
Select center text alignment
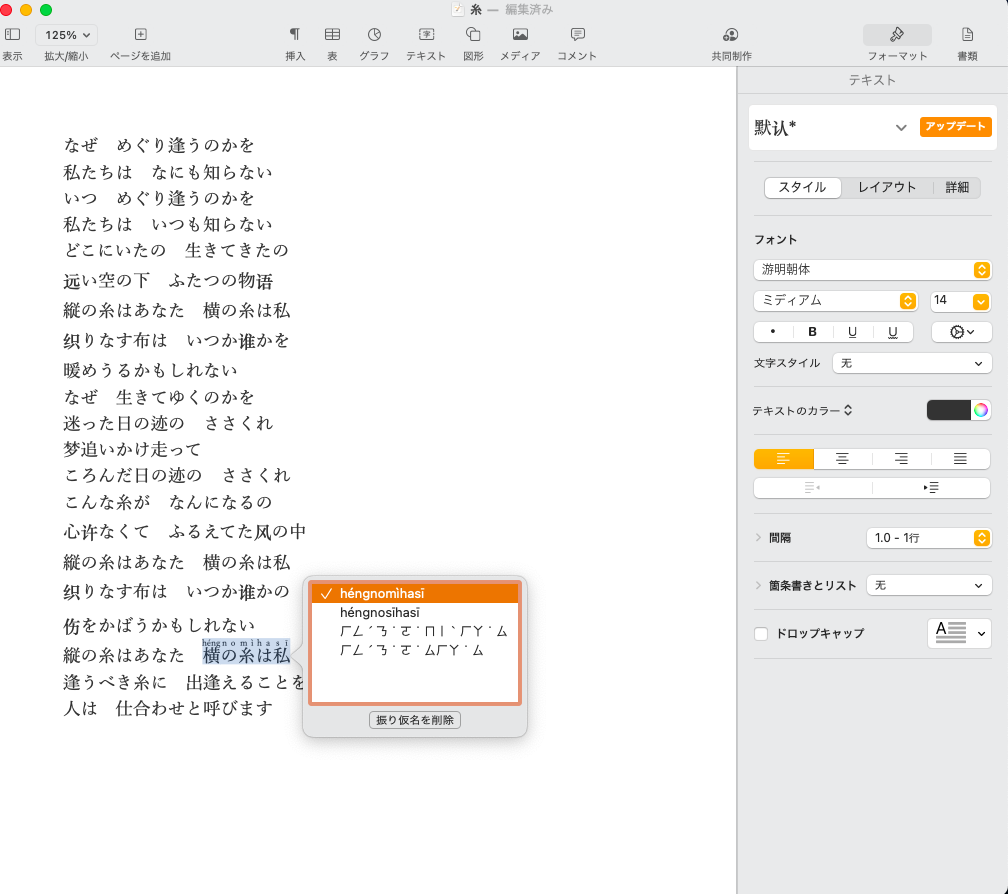(842, 459)
